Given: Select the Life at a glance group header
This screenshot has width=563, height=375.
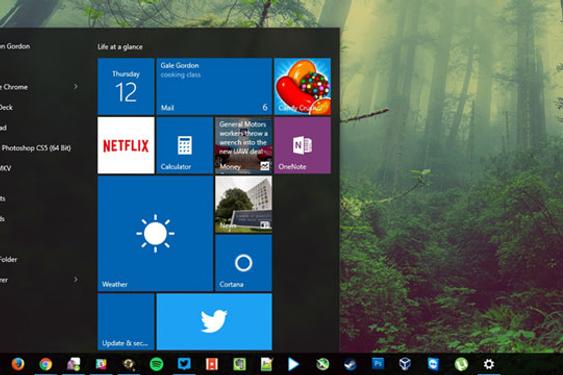Looking at the screenshot, I should [120, 47].
